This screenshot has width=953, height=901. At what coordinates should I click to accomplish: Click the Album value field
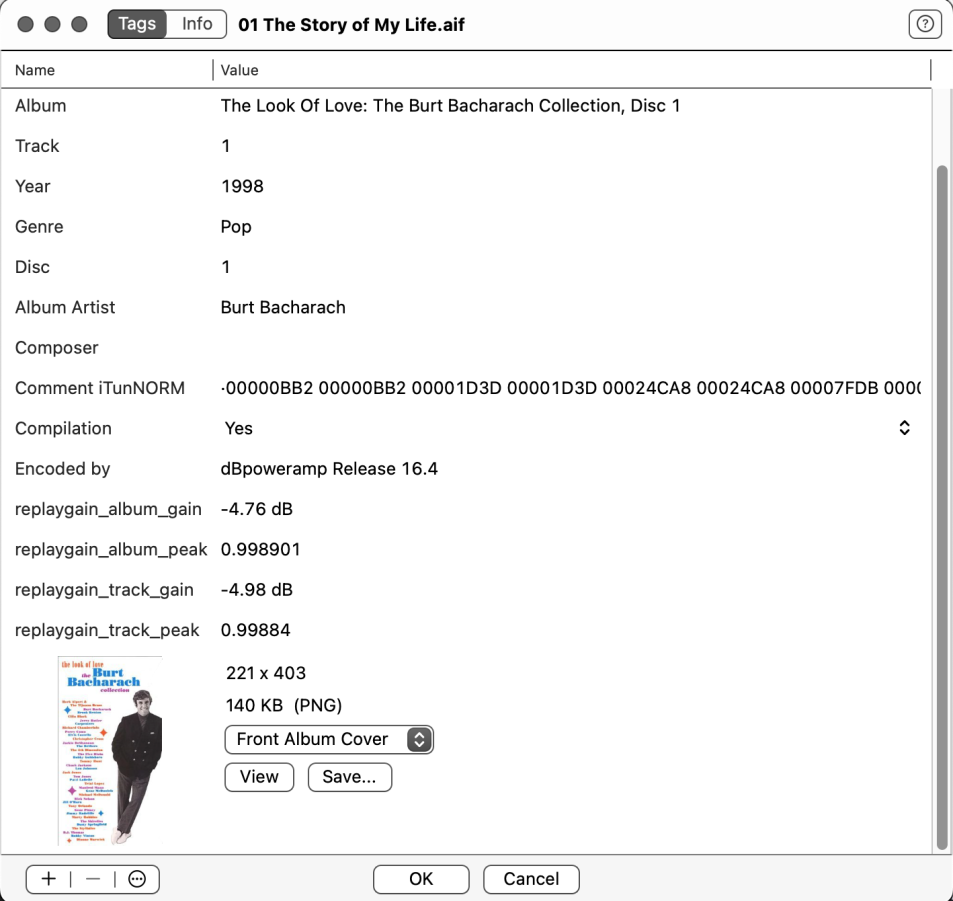pyautogui.click(x=450, y=105)
